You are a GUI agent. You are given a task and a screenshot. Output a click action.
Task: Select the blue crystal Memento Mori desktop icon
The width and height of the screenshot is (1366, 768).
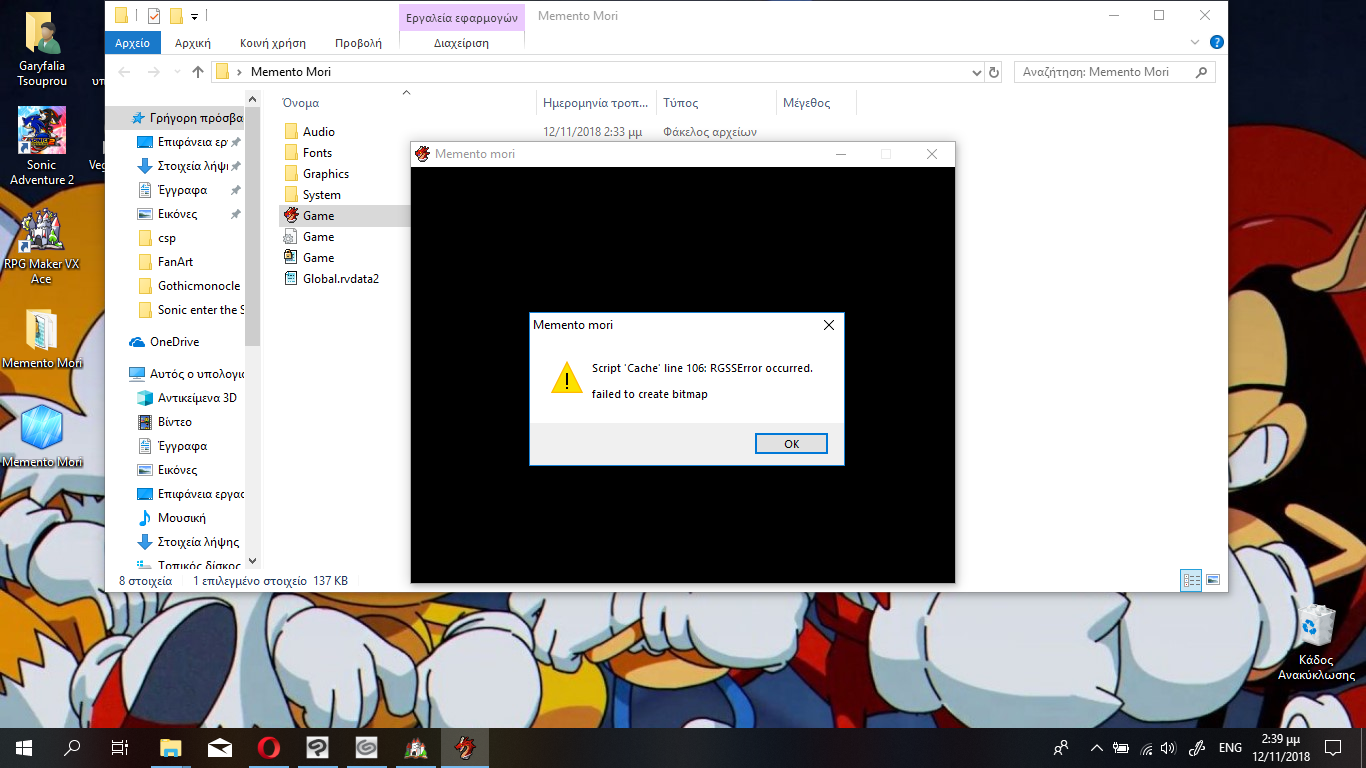point(42,438)
